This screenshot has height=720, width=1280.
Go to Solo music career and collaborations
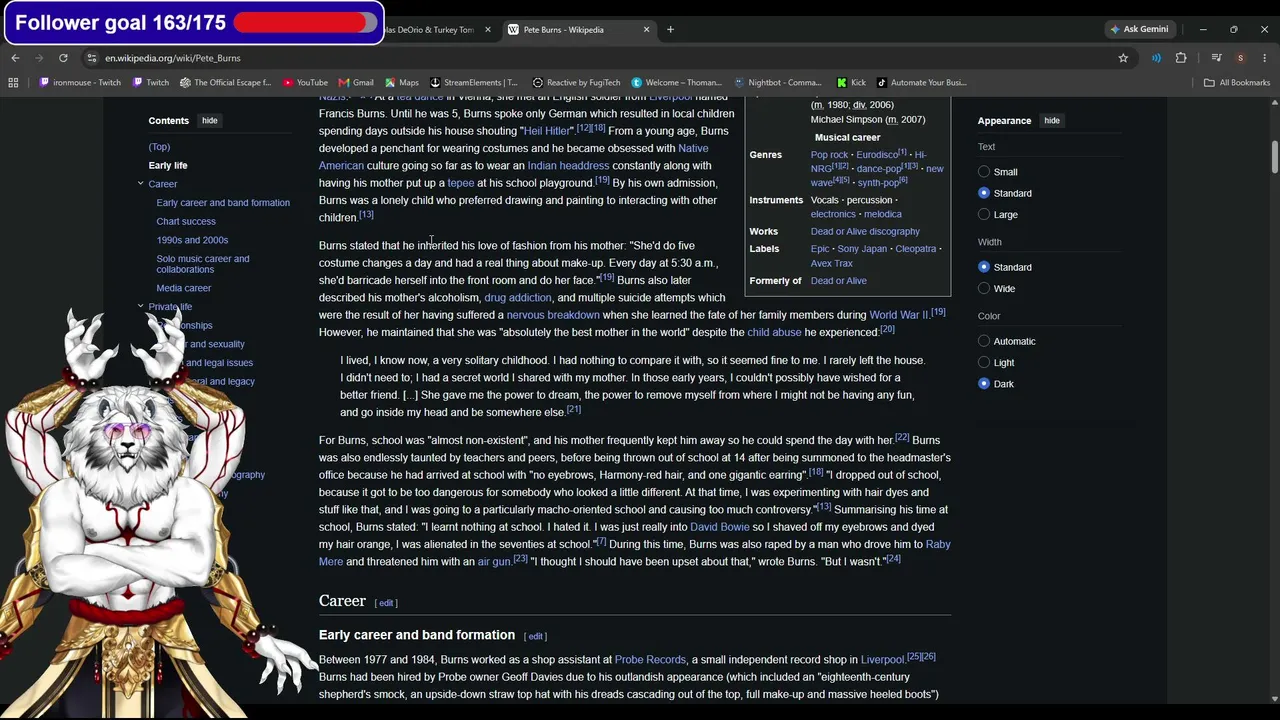pos(203,264)
